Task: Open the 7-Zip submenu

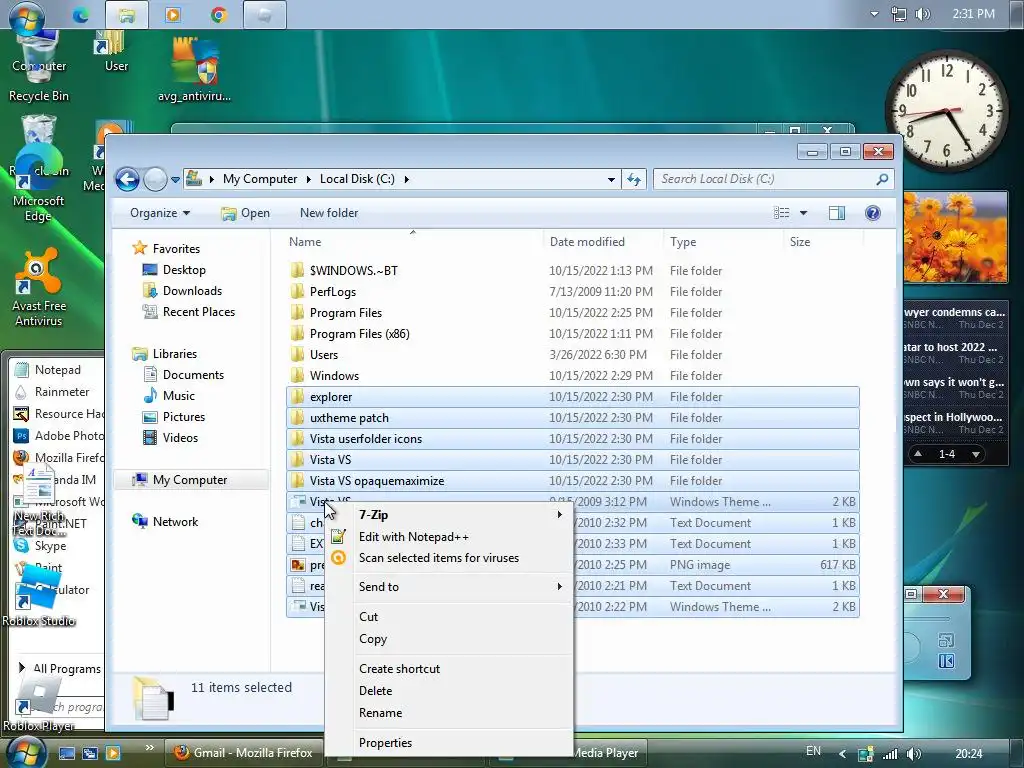Action: (x=449, y=515)
